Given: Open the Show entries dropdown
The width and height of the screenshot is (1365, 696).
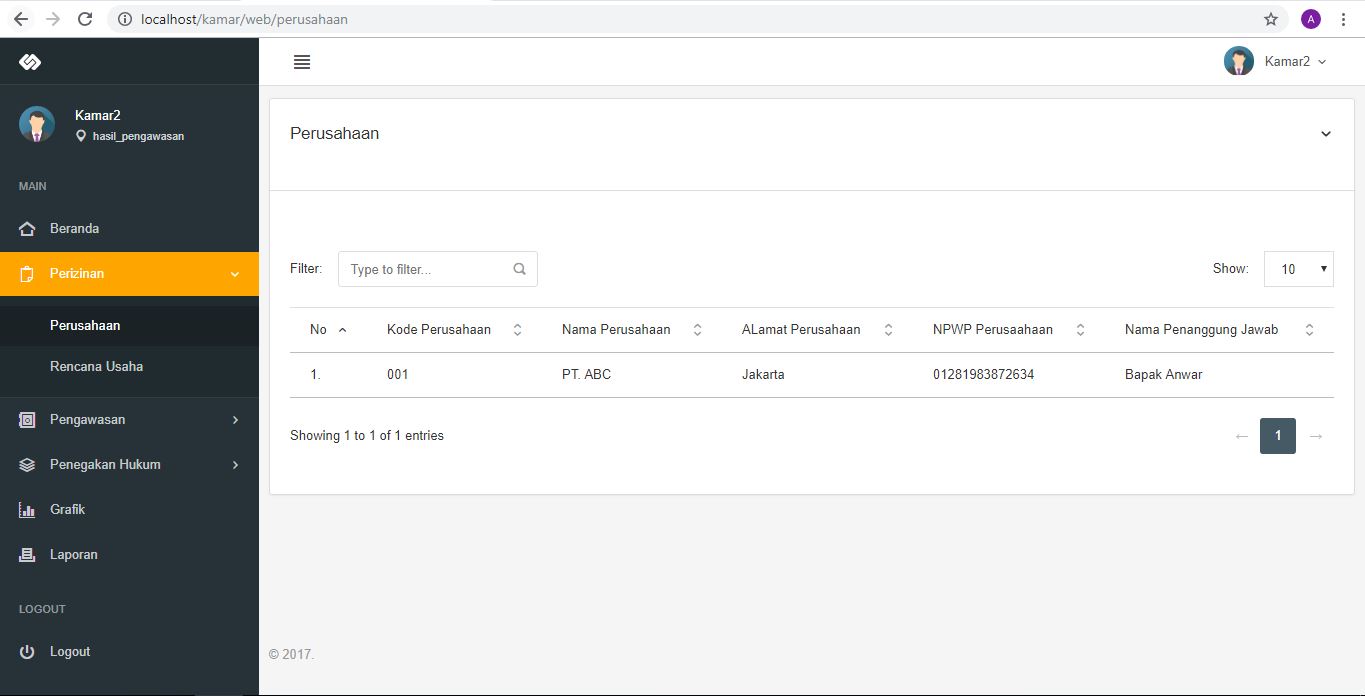Looking at the screenshot, I should coord(1298,269).
